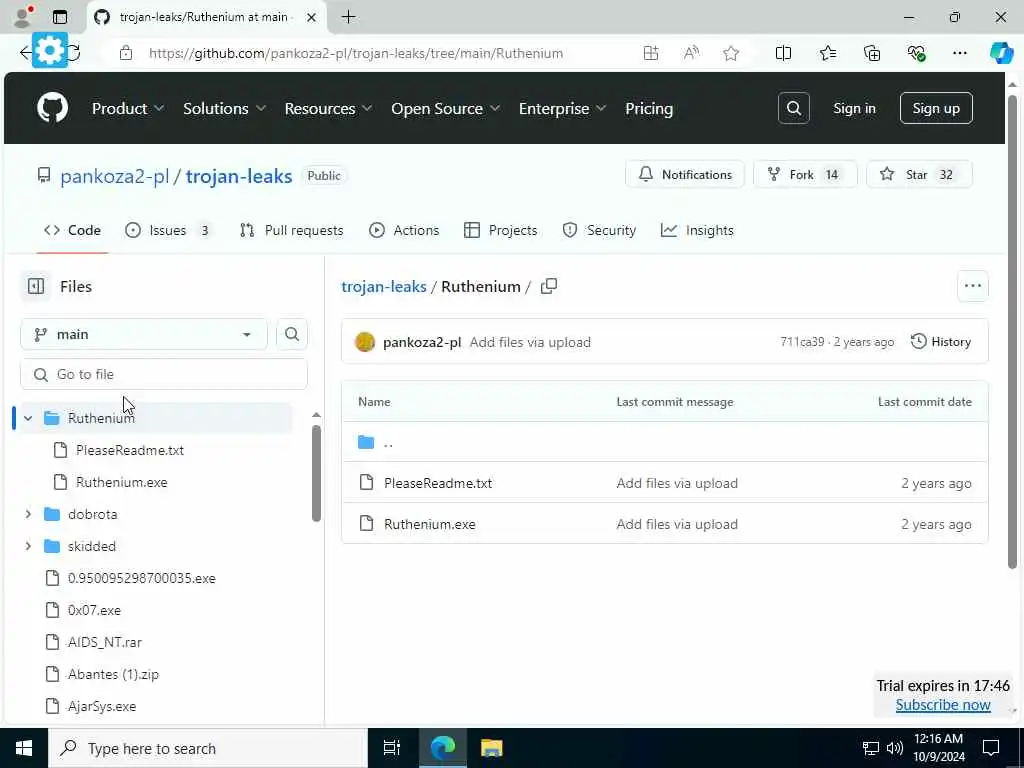Expand the Enterprise menu
The width and height of the screenshot is (1024, 768).
pyautogui.click(x=562, y=108)
